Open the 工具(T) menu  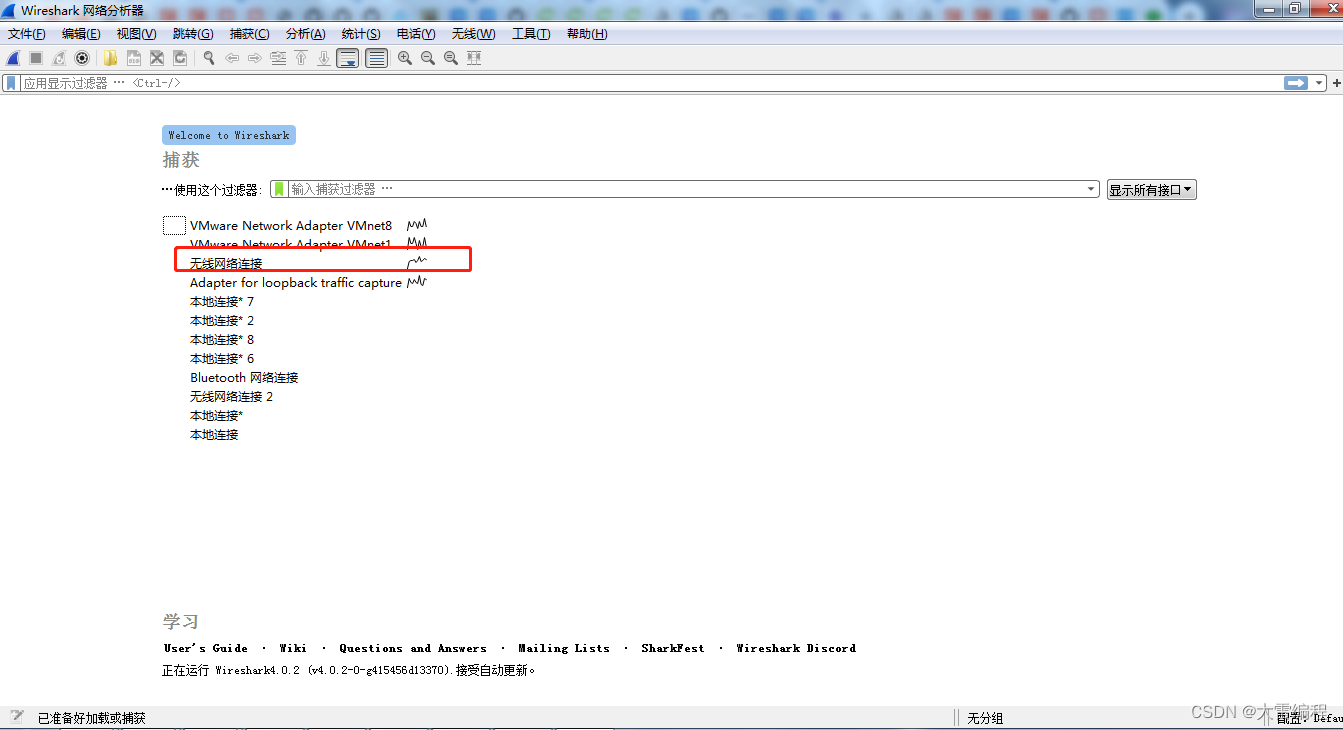(531, 34)
